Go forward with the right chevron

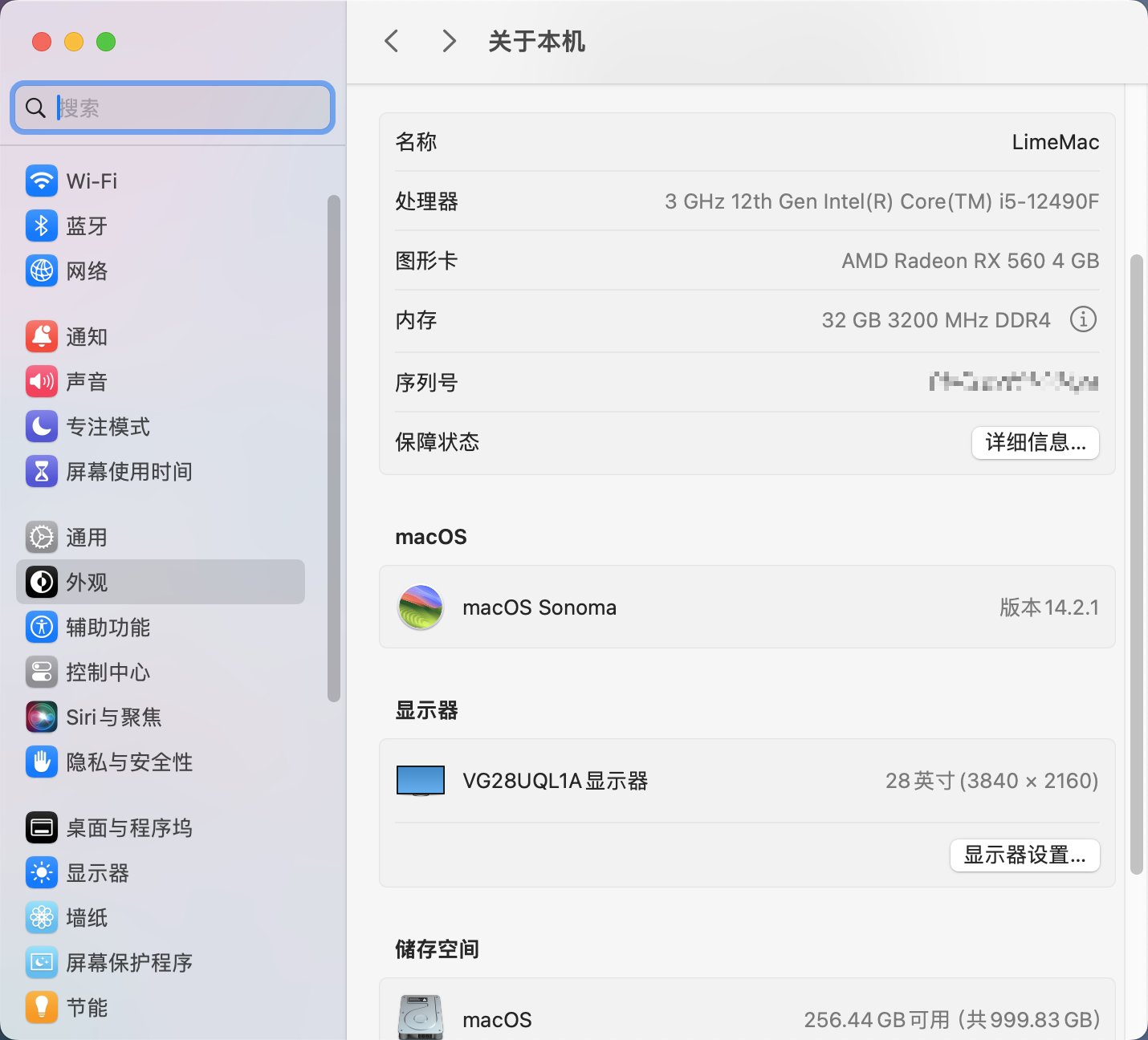(x=449, y=41)
